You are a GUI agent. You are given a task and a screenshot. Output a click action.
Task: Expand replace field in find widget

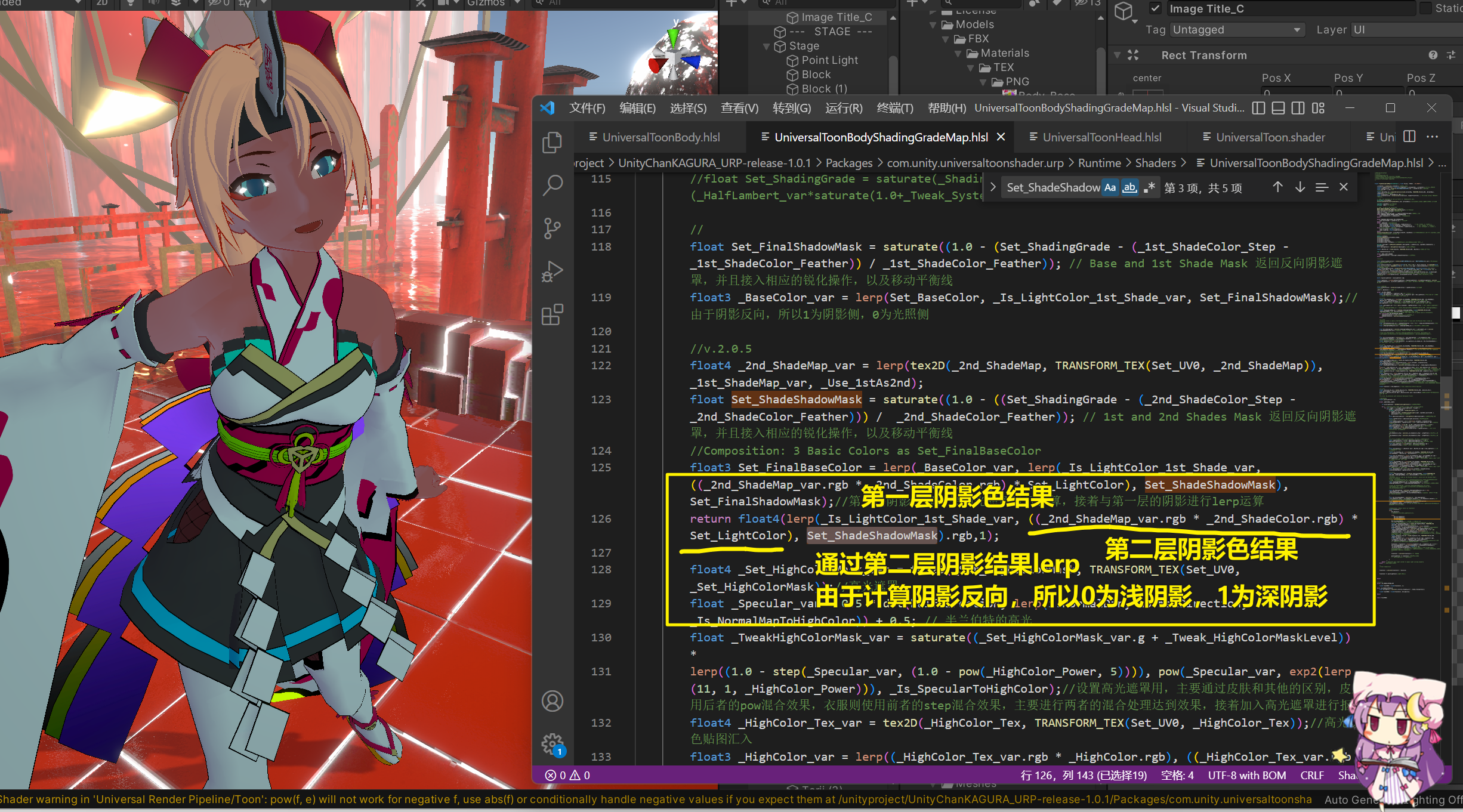[993, 187]
